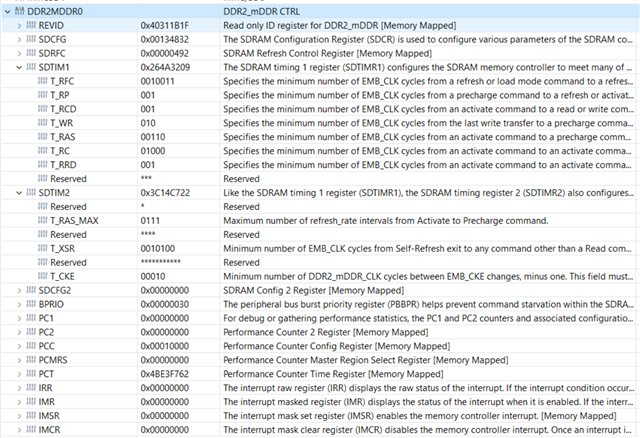Select T_WR value 010
The width and height of the screenshot is (640, 438).
point(148,123)
